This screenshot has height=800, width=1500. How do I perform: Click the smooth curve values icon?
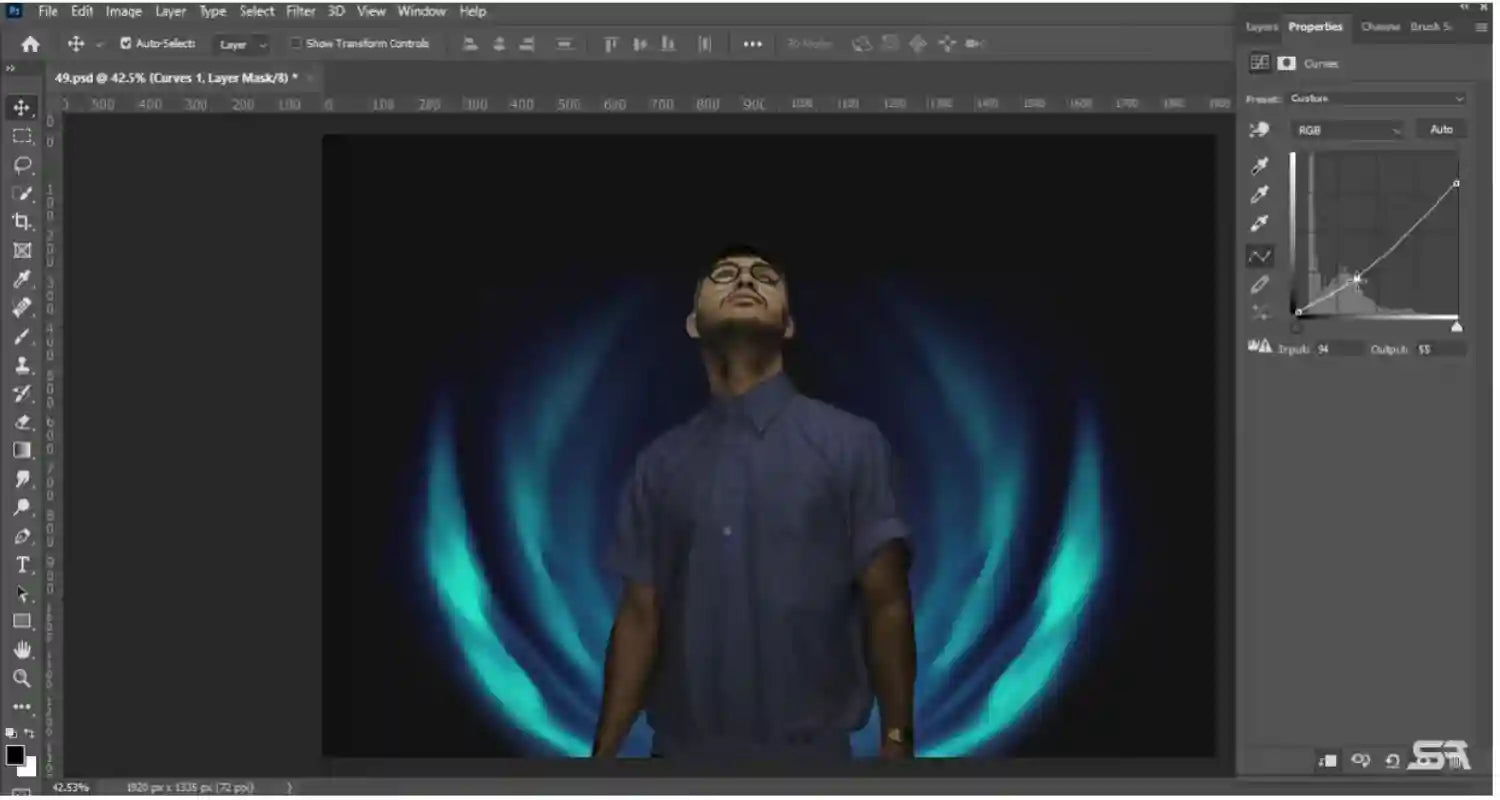point(1260,313)
